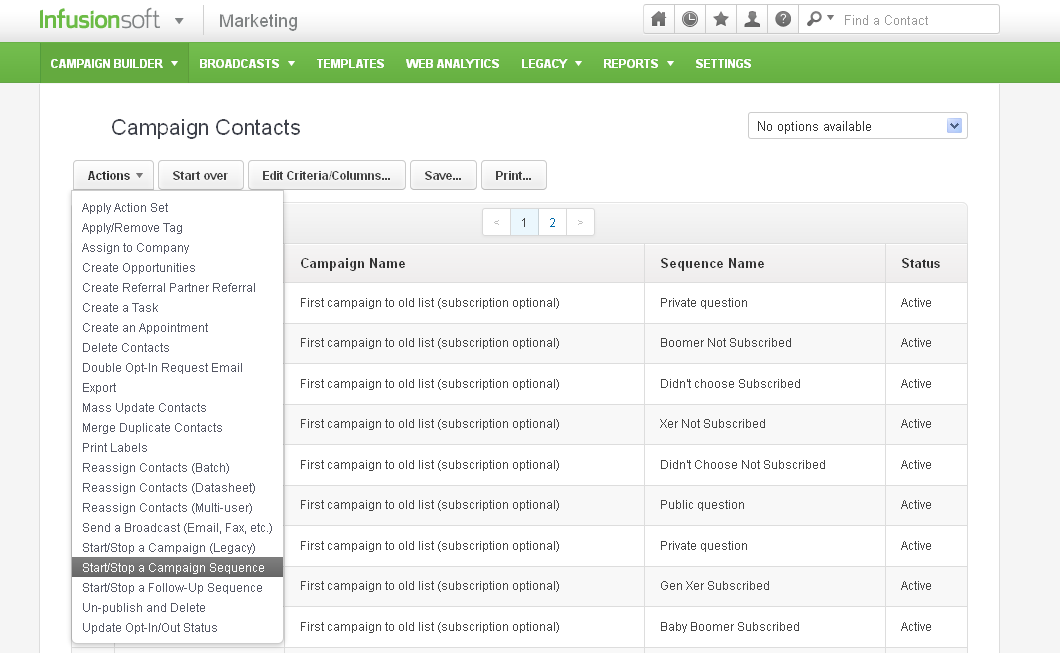Viewport: 1060px width, 653px height.
Task: Select Start/Stop a Campaign Sequence
Action: (x=173, y=568)
